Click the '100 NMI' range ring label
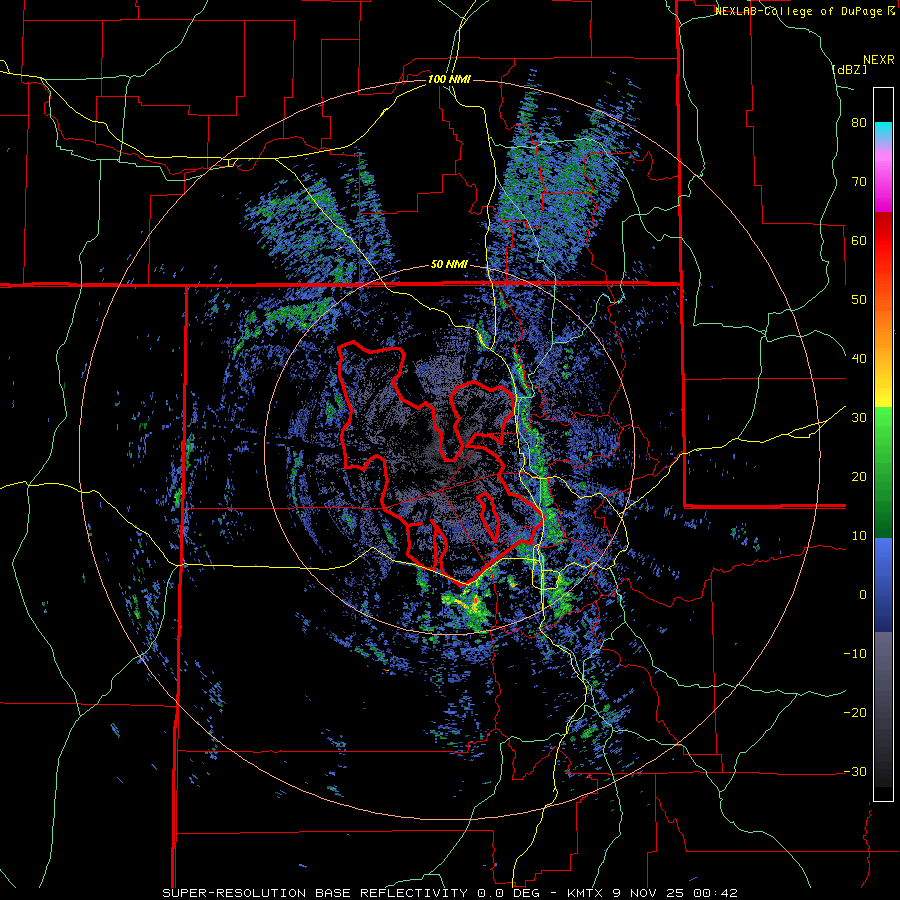 449,79
